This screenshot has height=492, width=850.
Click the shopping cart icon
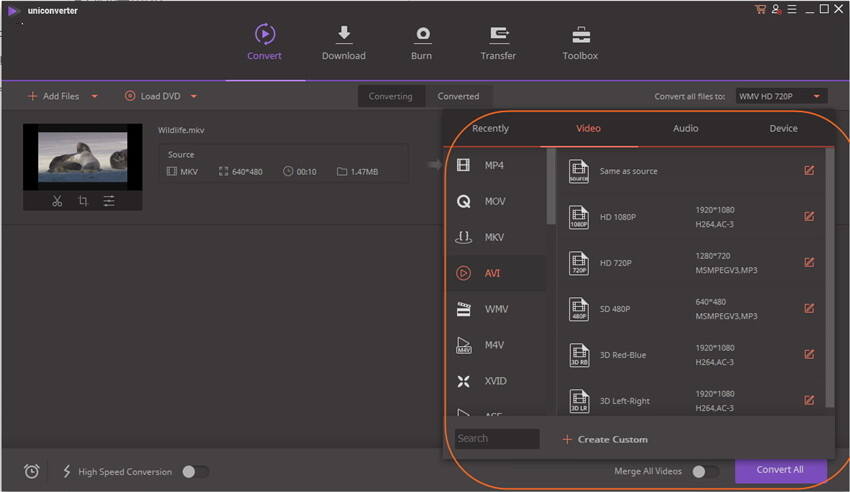pos(760,9)
